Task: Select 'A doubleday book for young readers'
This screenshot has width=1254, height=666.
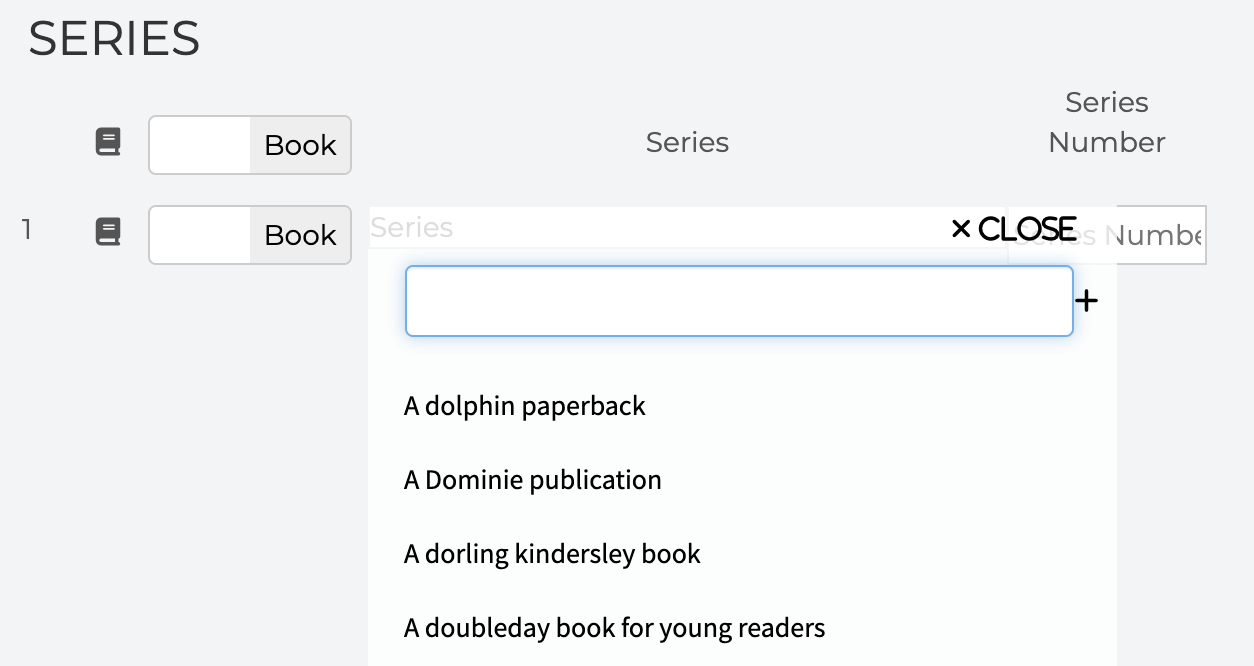Action: (615, 628)
